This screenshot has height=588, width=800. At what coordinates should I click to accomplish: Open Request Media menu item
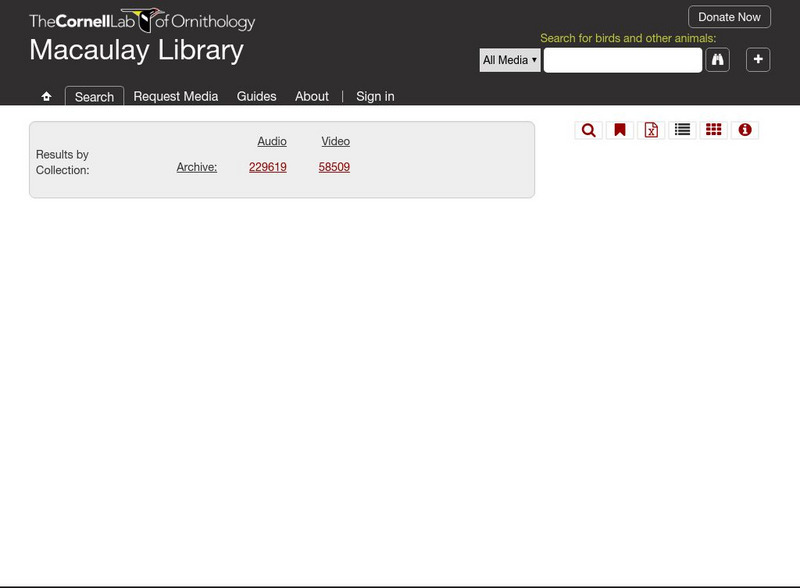[176, 96]
